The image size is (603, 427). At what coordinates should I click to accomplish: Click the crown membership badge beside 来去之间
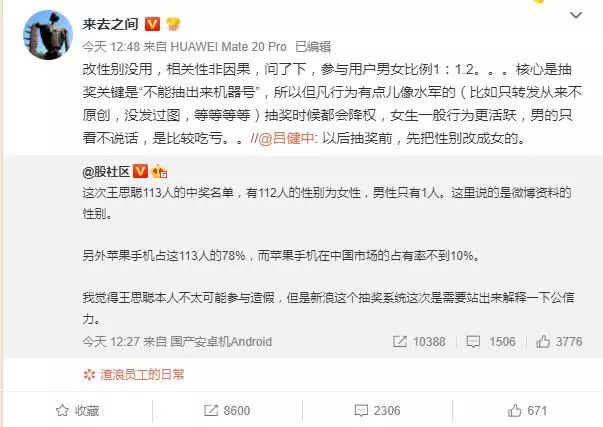pyautogui.click(x=173, y=24)
